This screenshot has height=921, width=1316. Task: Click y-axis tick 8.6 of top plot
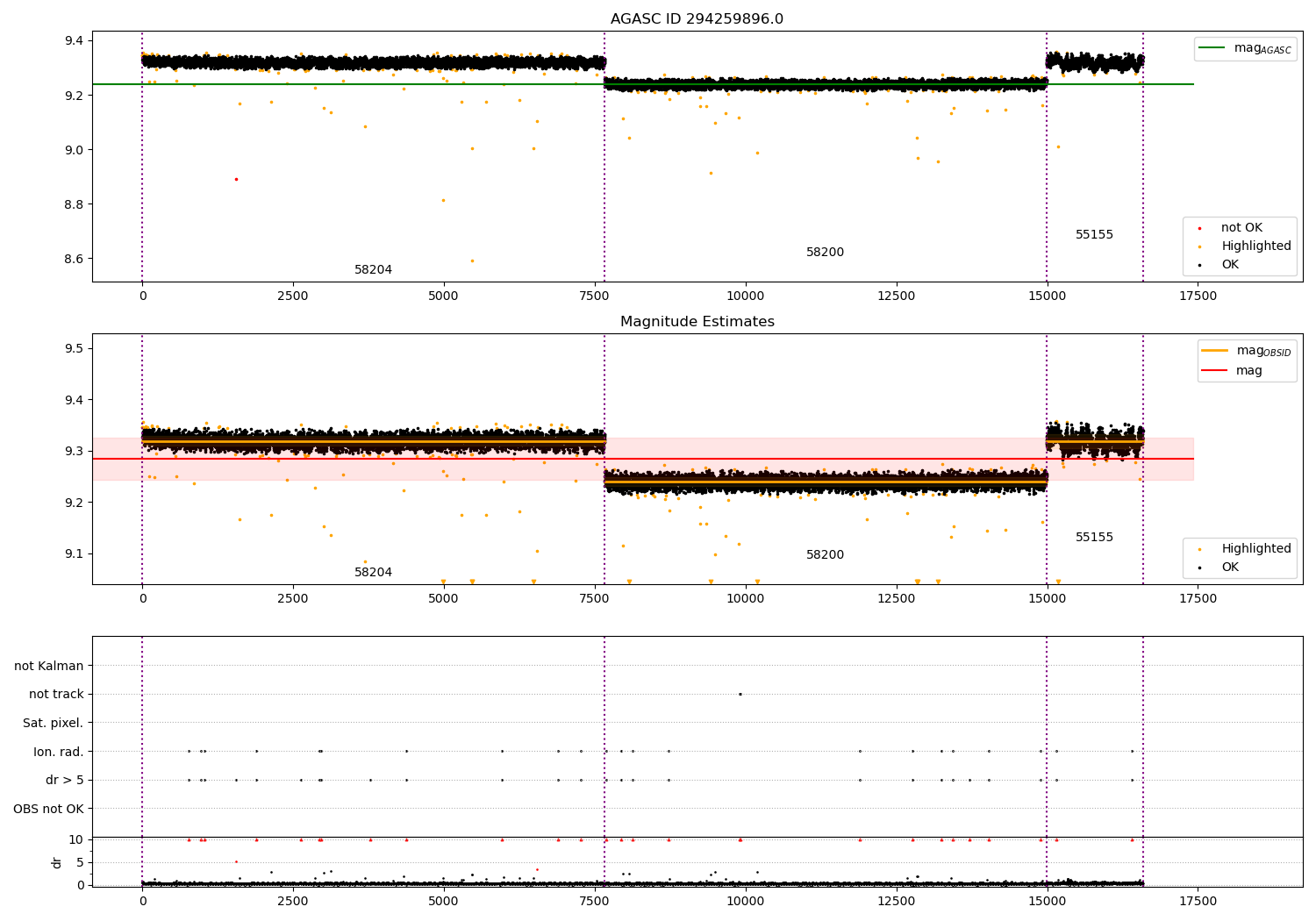coord(75,260)
